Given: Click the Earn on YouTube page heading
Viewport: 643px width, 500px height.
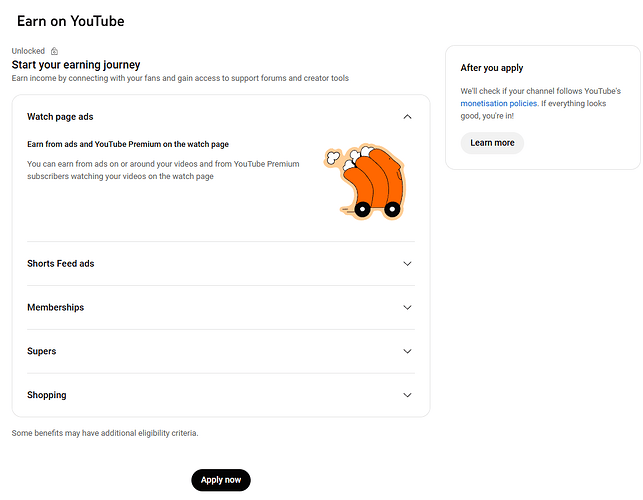Looking at the screenshot, I should 71,21.
